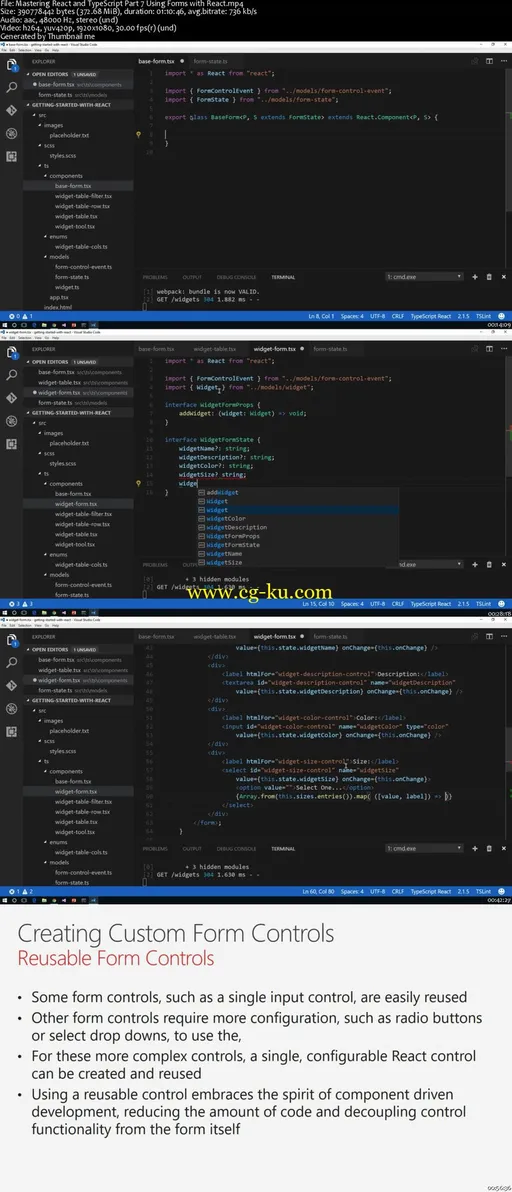Screen dimensions: 512x1192
Task: Kill terminal with trash icon, Ln 60 frame
Action: point(488,848)
